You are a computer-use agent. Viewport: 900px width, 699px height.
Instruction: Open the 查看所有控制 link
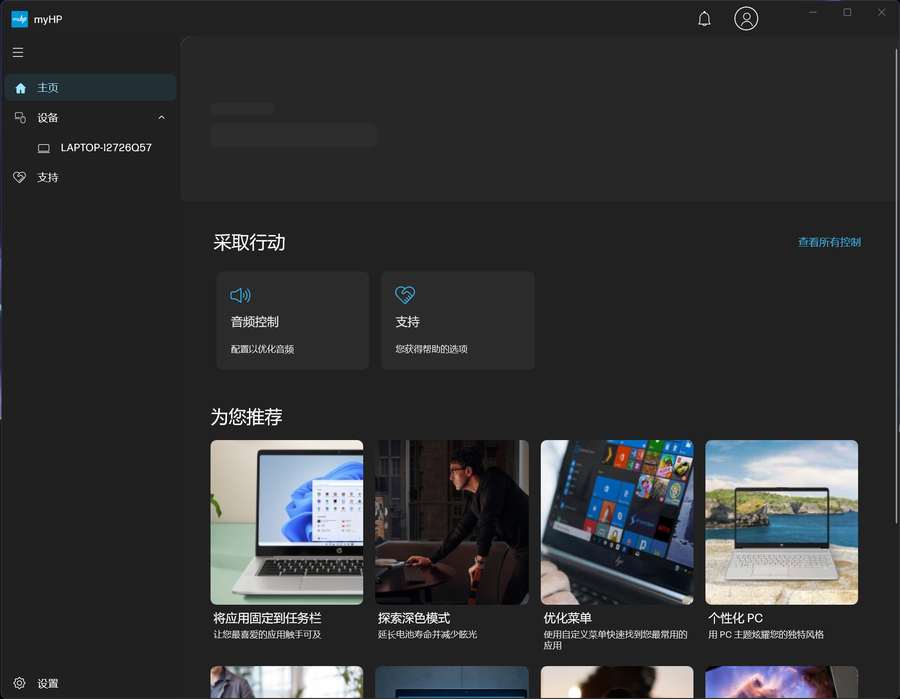(828, 242)
